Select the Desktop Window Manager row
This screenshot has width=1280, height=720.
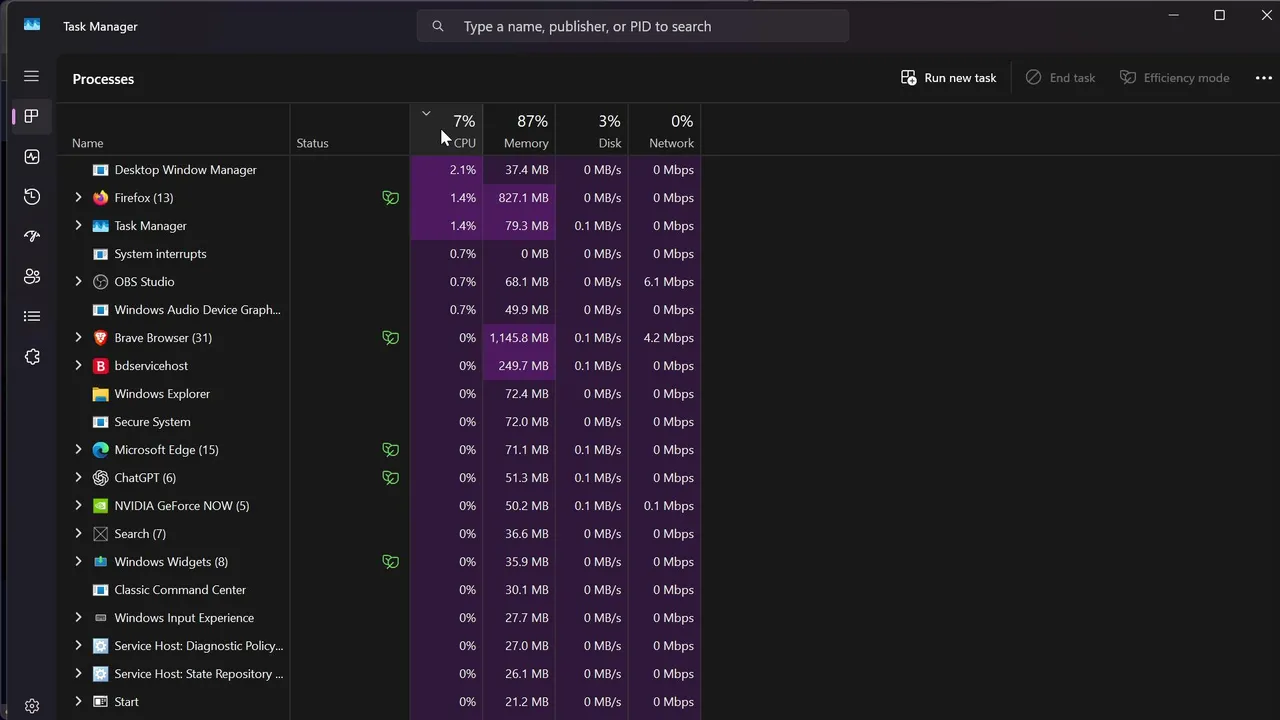click(x=379, y=170)
